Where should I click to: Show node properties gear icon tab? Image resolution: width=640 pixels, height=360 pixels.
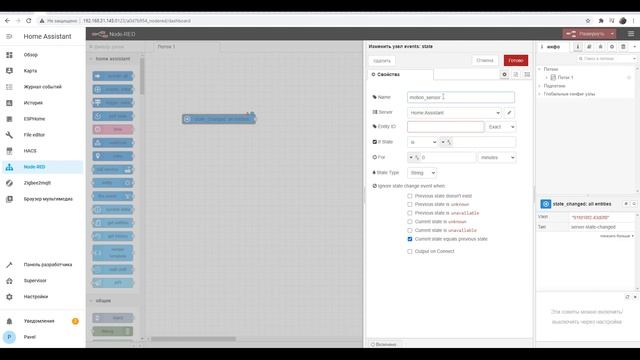coord(504,74)
